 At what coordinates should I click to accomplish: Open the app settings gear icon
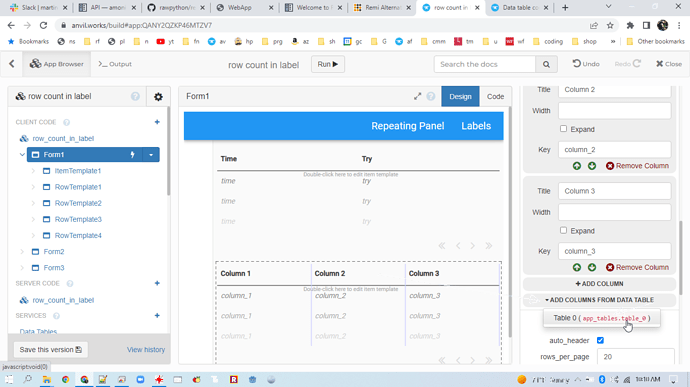click(x=158, y=97)
